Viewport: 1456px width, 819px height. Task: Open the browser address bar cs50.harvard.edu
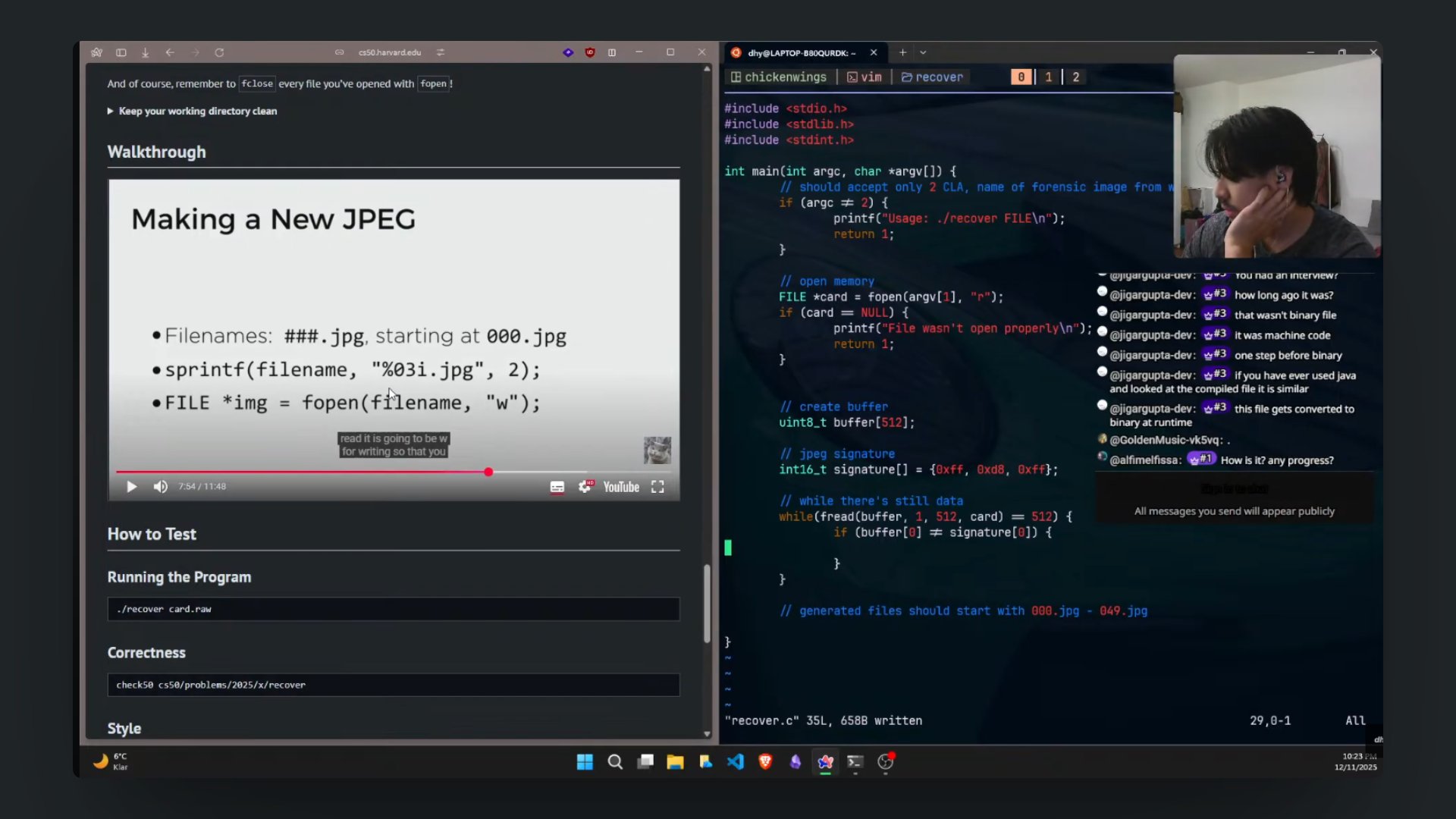(390, 52)
